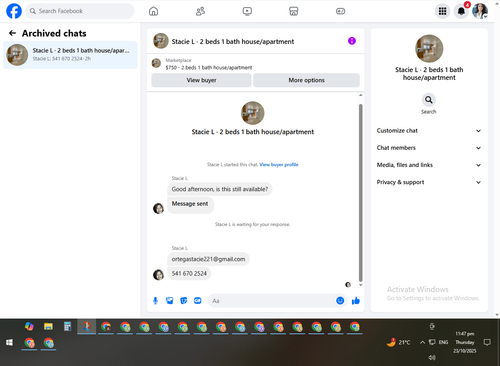Screen dimensions: 500x366
Task: Show hidden system tray icons
Action: 422,342
